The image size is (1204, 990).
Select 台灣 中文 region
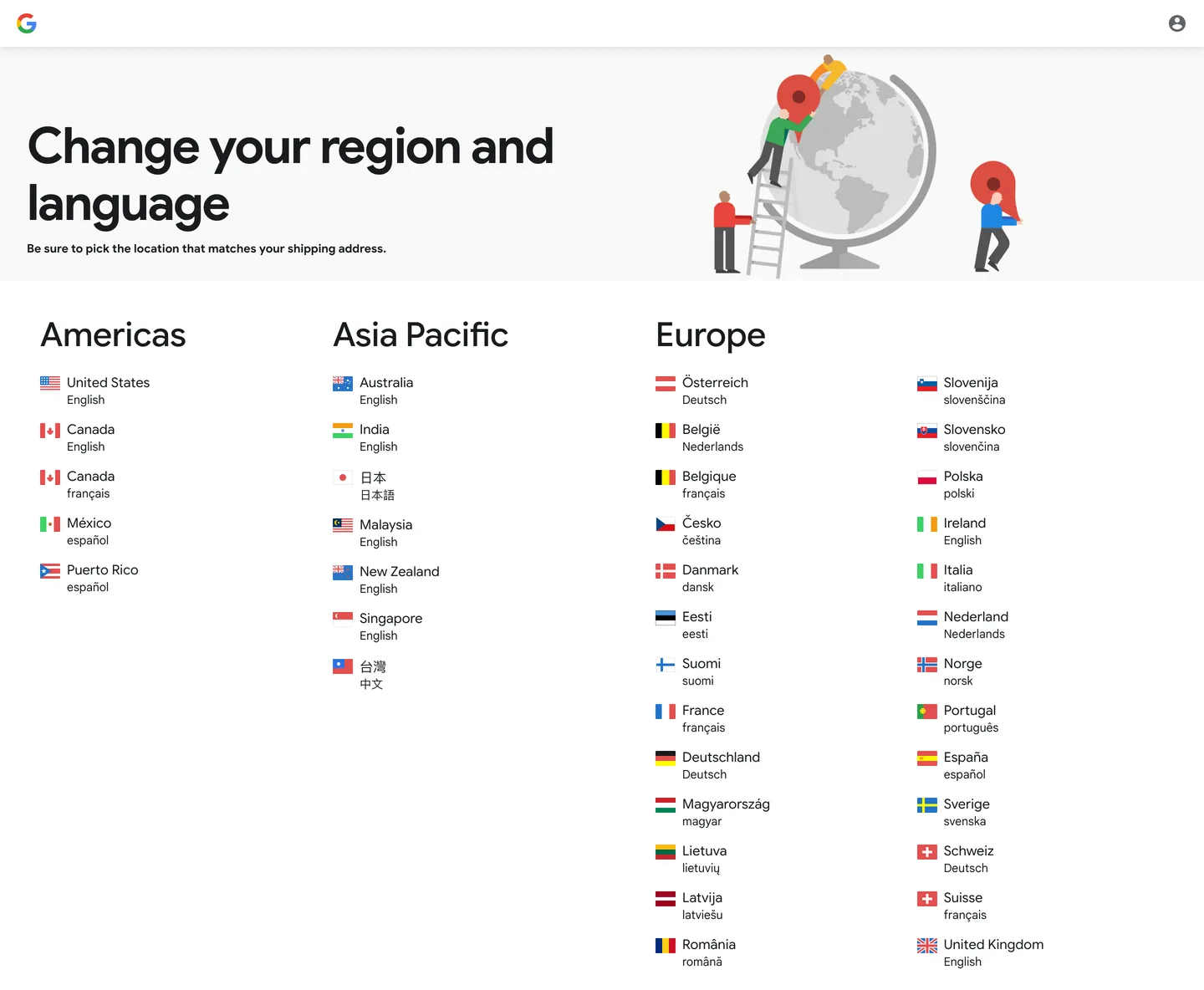(x=360, y=675)
